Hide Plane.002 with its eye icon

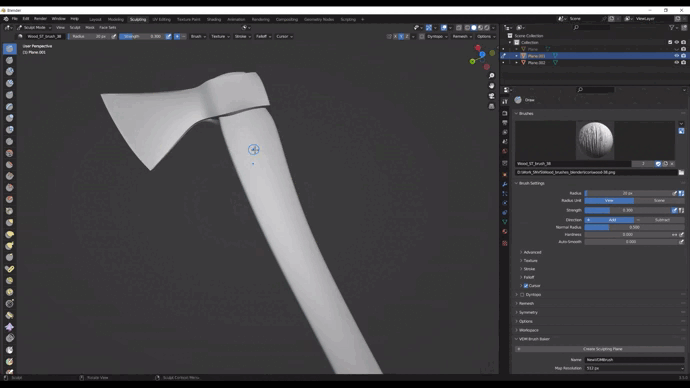[x=676, y=62]
